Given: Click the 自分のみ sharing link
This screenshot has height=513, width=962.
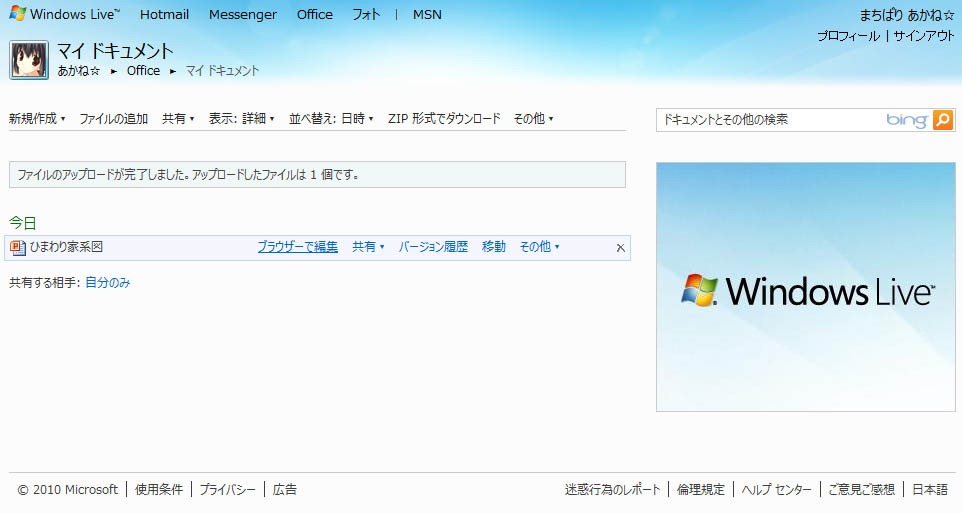Looking at the screenshot, I should pos(107,282).
